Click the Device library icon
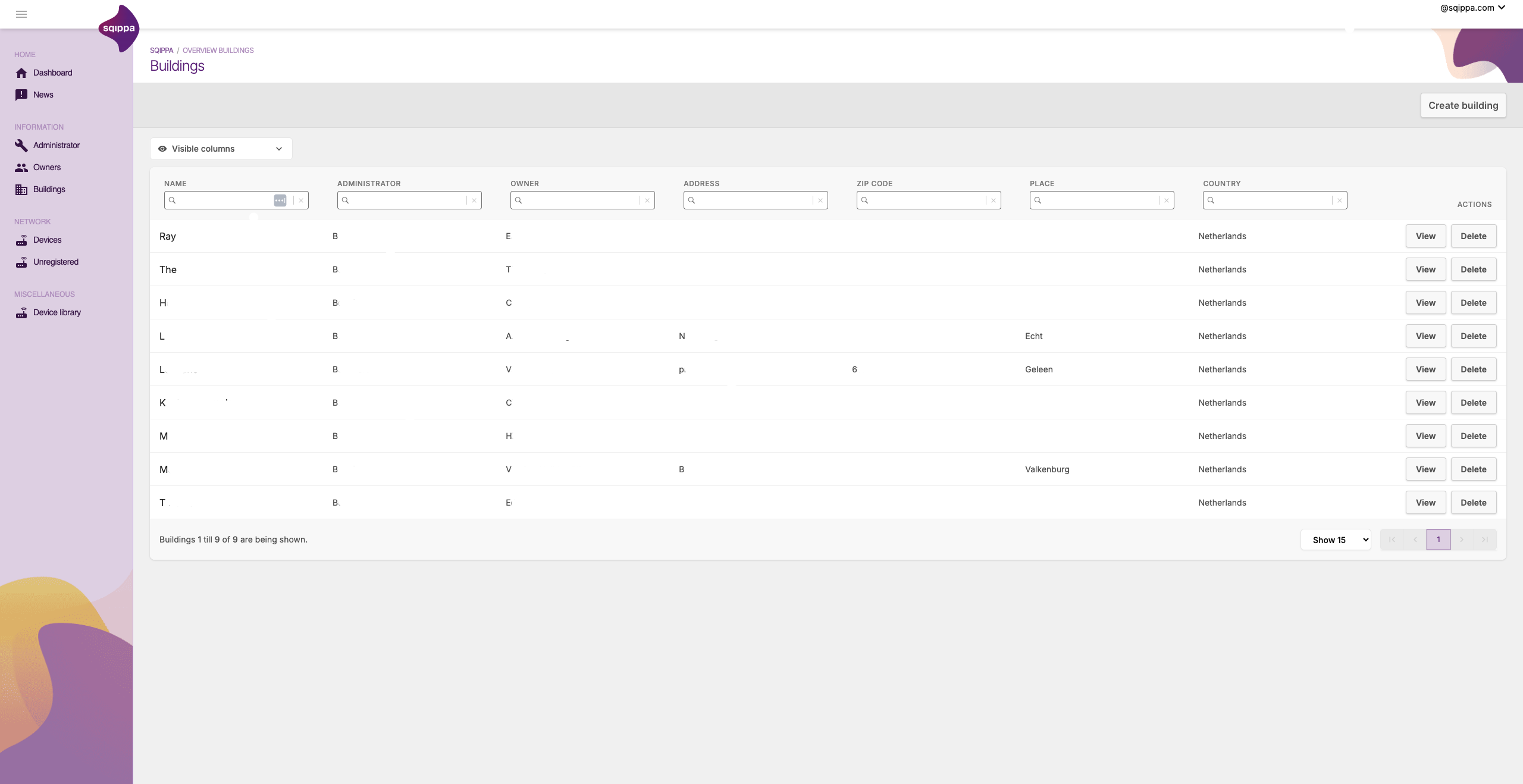This screenshot has height=784, width=1523. tap(21, 313)
